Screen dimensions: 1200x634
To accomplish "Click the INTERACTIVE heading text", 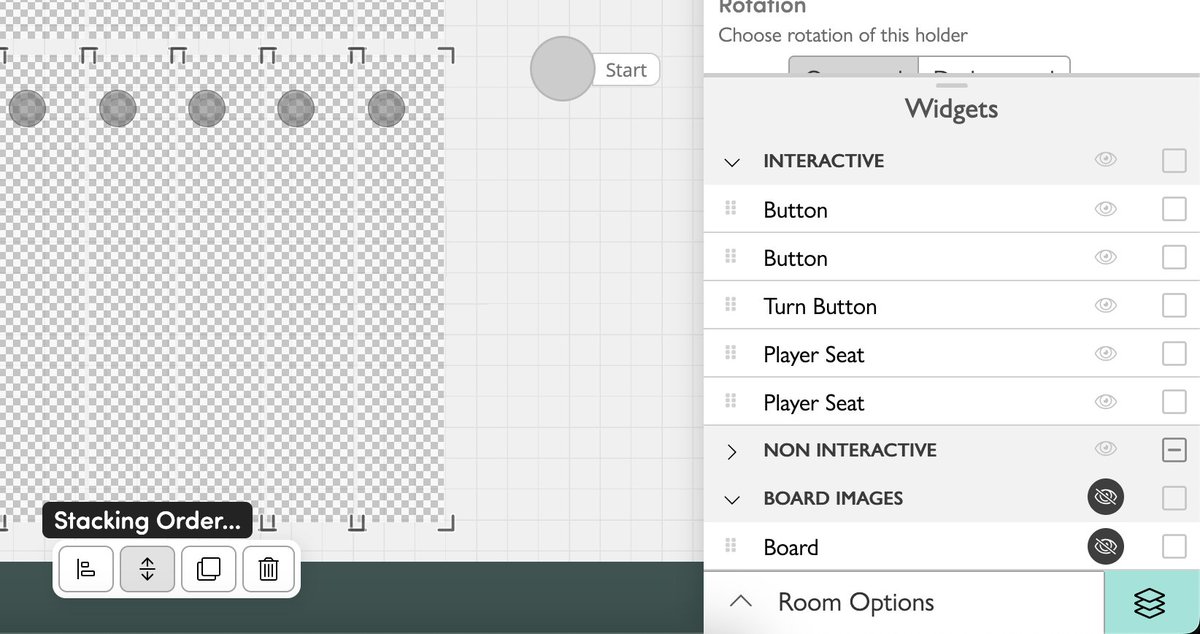I will point(823,161).
